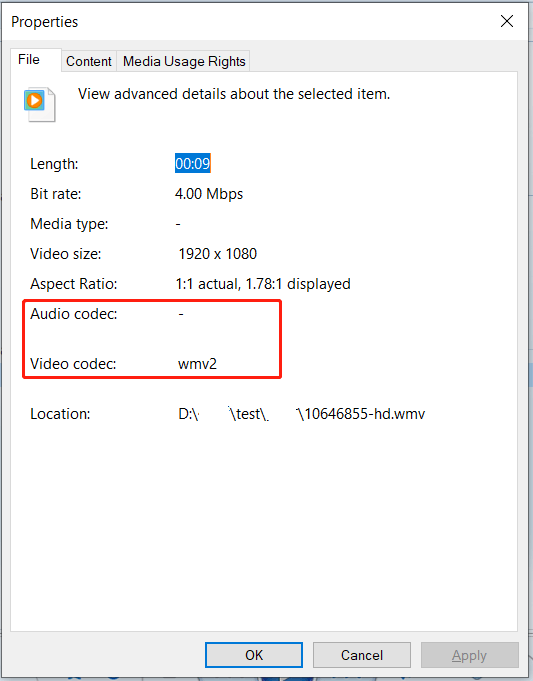Close the Properties dialog
The width and height of the screenshot is (533, 681).
pyautogui.click(x=507, y=21)
